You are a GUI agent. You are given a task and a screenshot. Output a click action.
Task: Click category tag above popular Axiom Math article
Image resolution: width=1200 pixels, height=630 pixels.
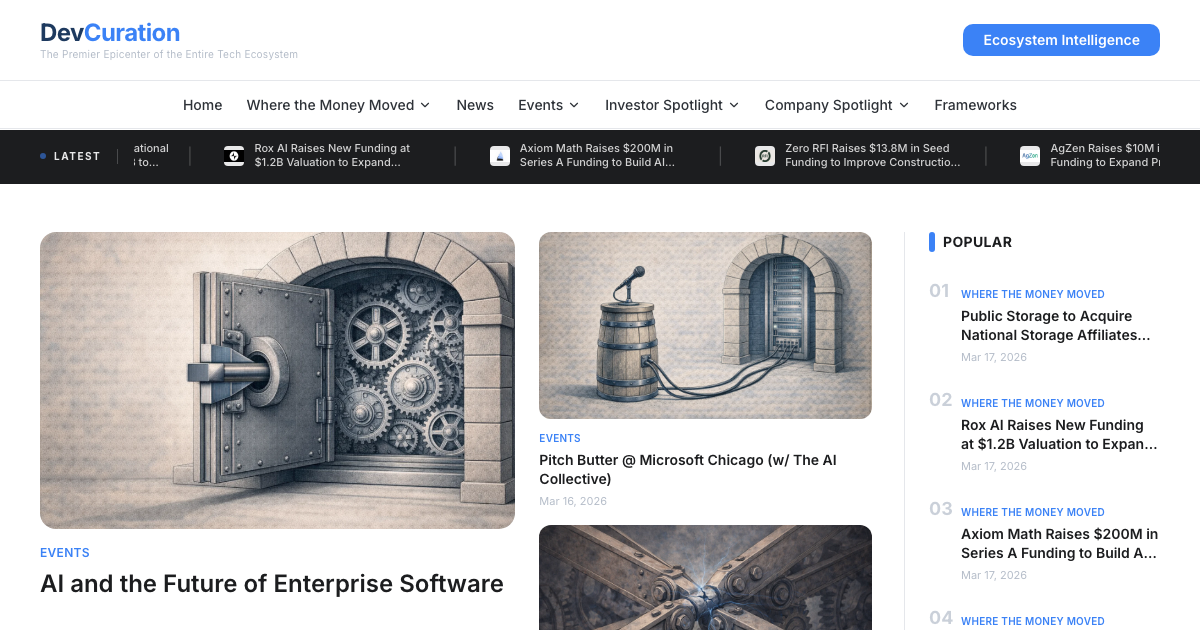pyautogui.click(x=1033, y=512)
